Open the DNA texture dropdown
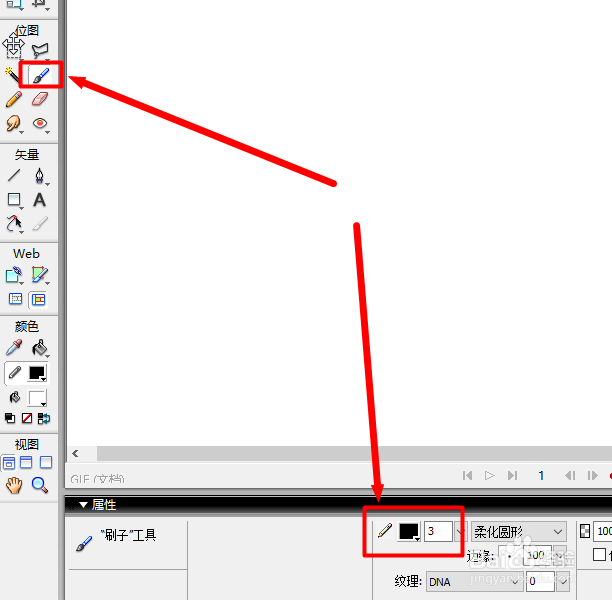The image size is (612, 600). coord(475,582)
